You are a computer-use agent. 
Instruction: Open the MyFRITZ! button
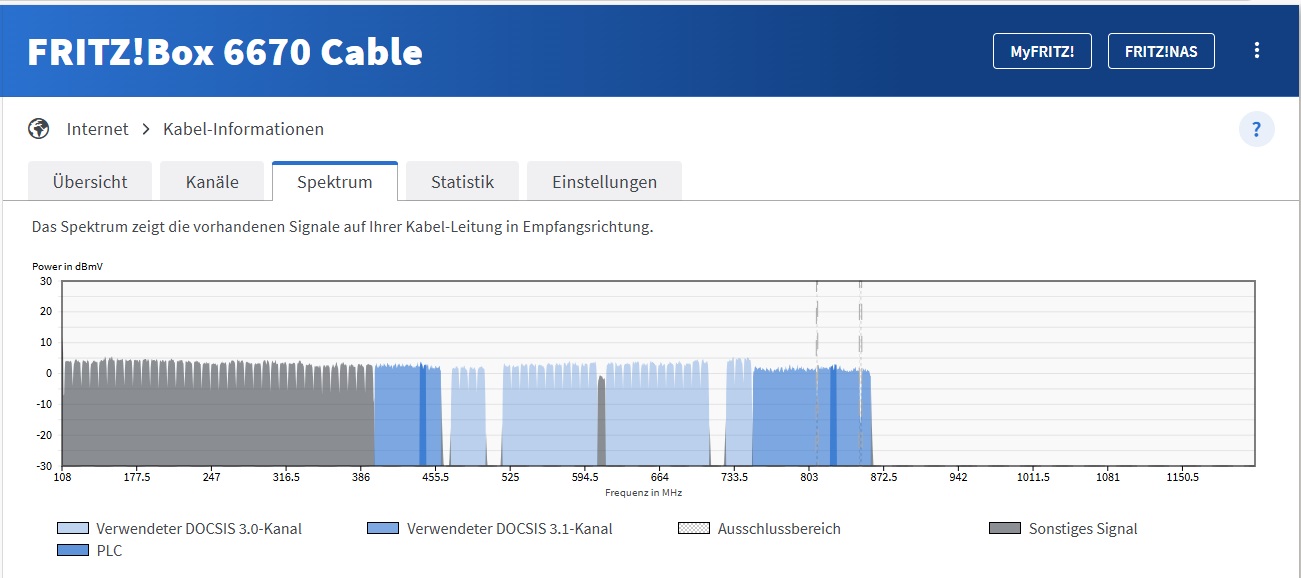point(1042,51)
